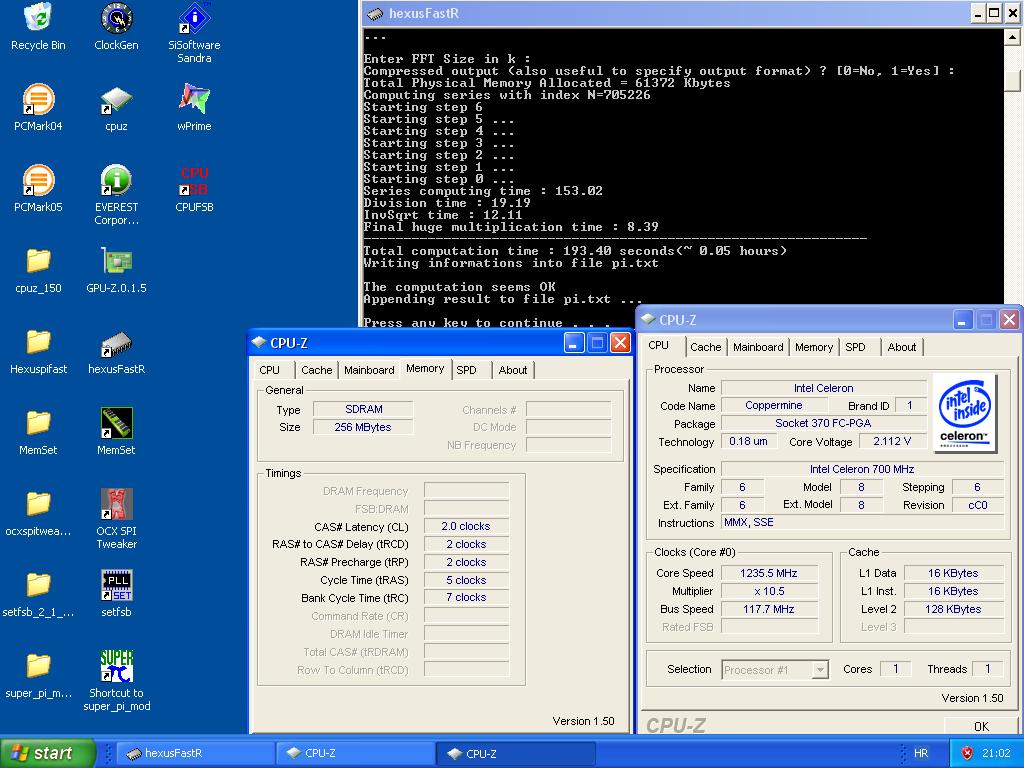Click the Bank Cycle Time 7 clocks value
The image size is (1024, 768).
click(466, 597)
